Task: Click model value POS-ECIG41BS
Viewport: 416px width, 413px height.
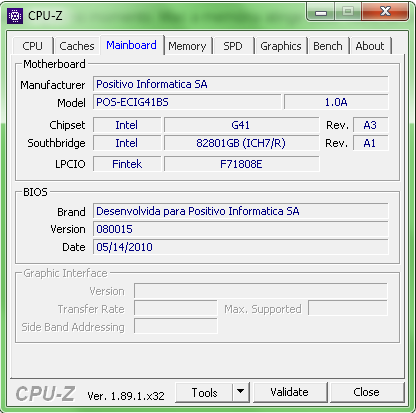Action: click(x=187, y=102)
